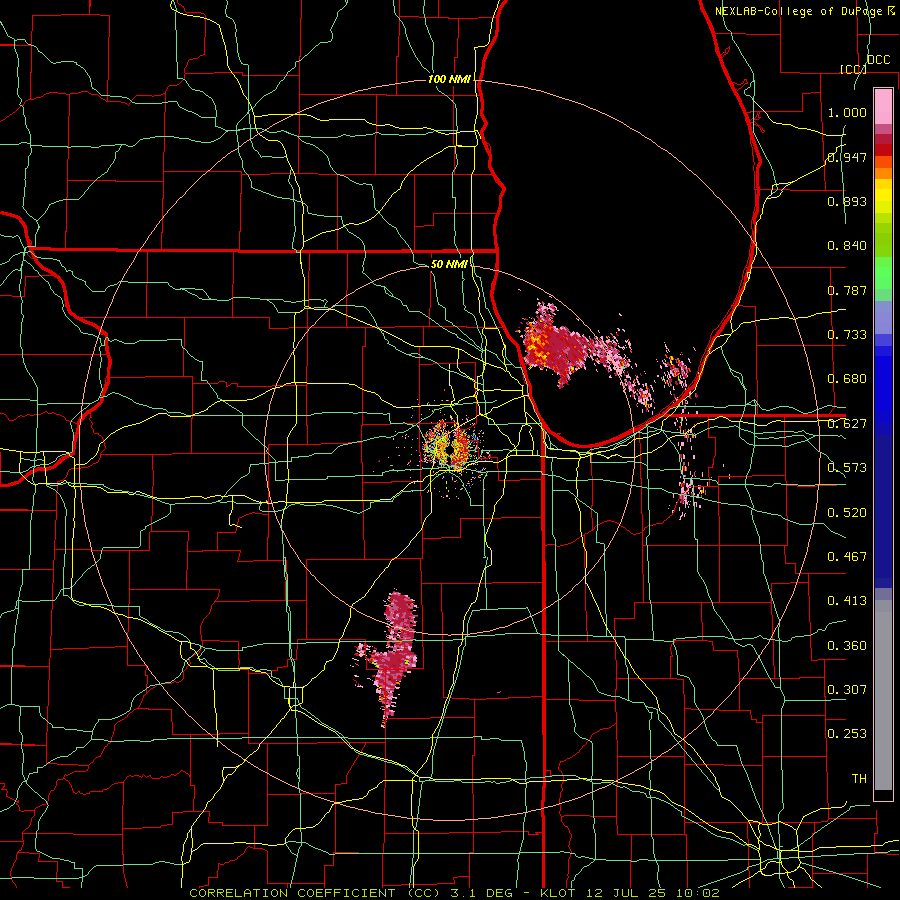This screenshot has width=900, height=900.
Task: Click the 0.787 legend value
Action: point(847,290)
